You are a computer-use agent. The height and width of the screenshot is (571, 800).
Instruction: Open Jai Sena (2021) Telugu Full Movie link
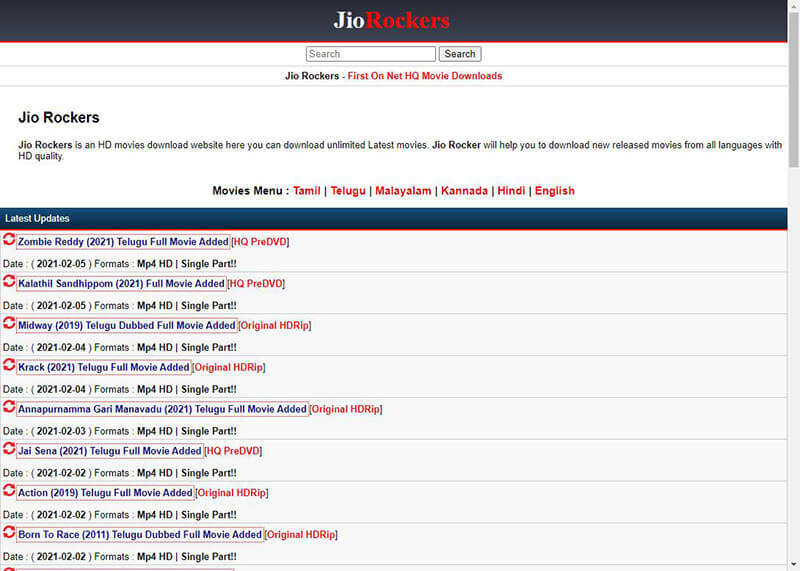click(x=110, y=451)
